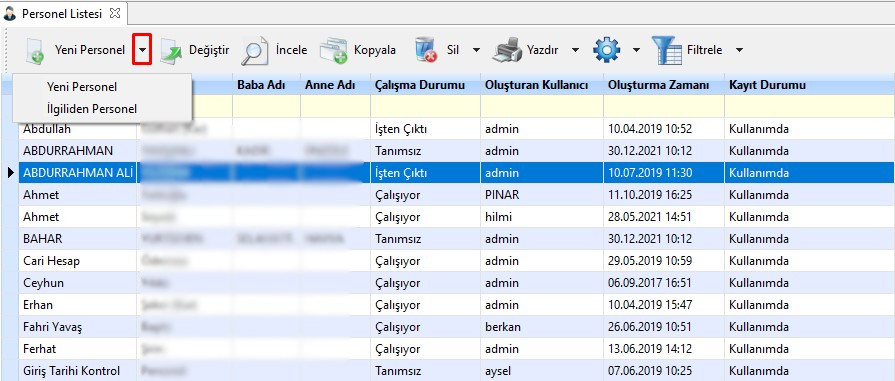This screenshot has width=895, height=381.
Task: Close the Personel Listesi tab
Action: pyautogui.click(x=115, y=13)
